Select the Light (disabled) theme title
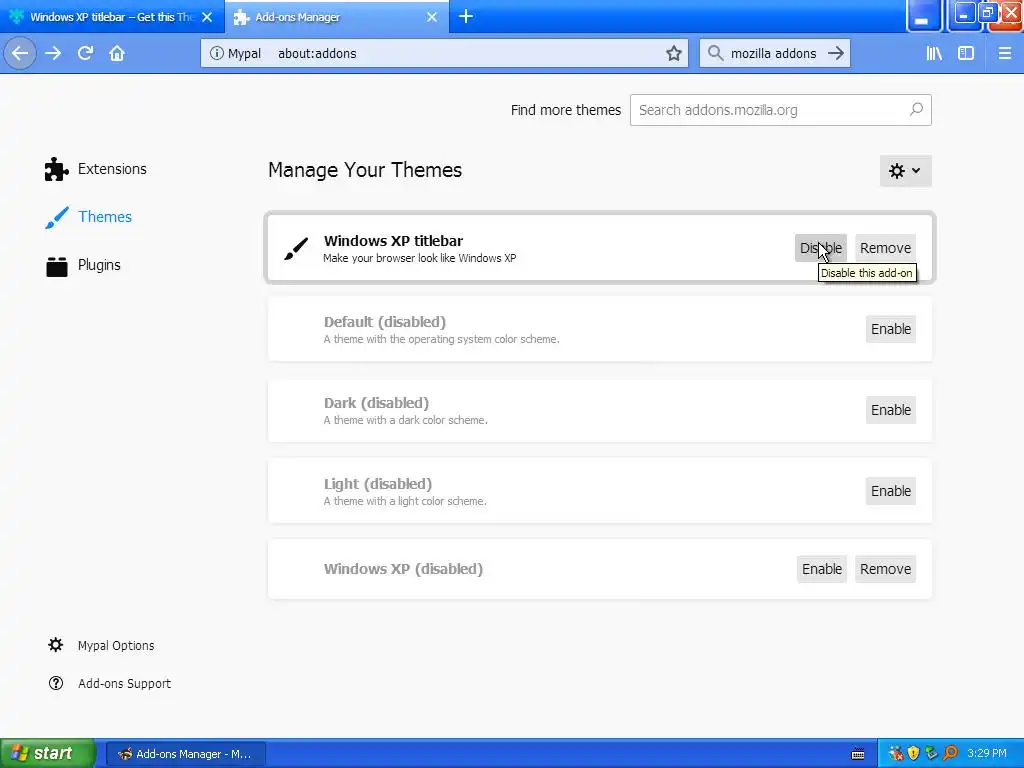The image size is (1024, 768). [x=377, y=484]
